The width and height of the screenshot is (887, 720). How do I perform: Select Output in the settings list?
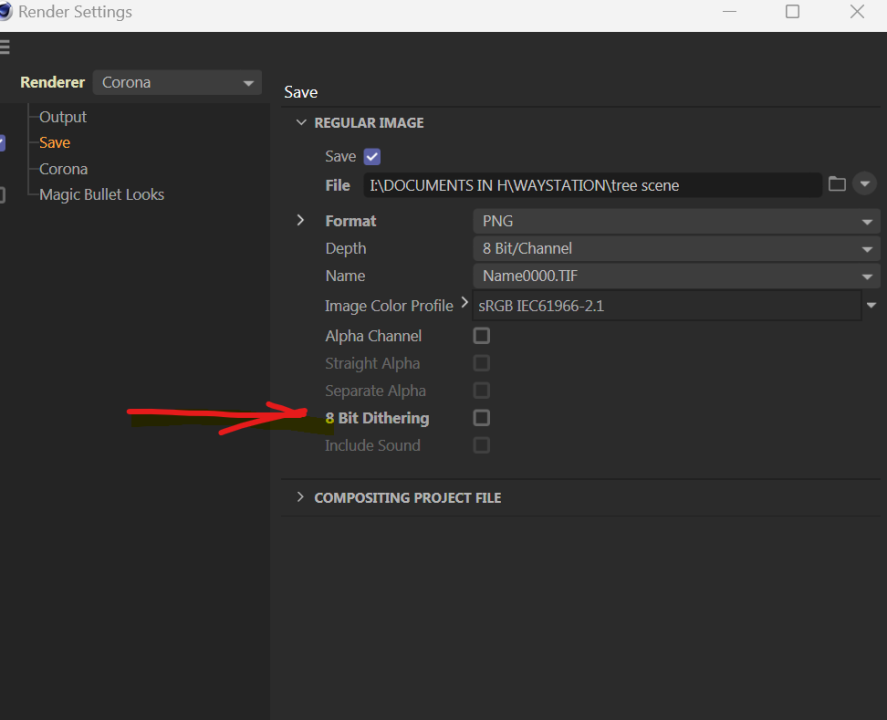click(x=63, y=117)
